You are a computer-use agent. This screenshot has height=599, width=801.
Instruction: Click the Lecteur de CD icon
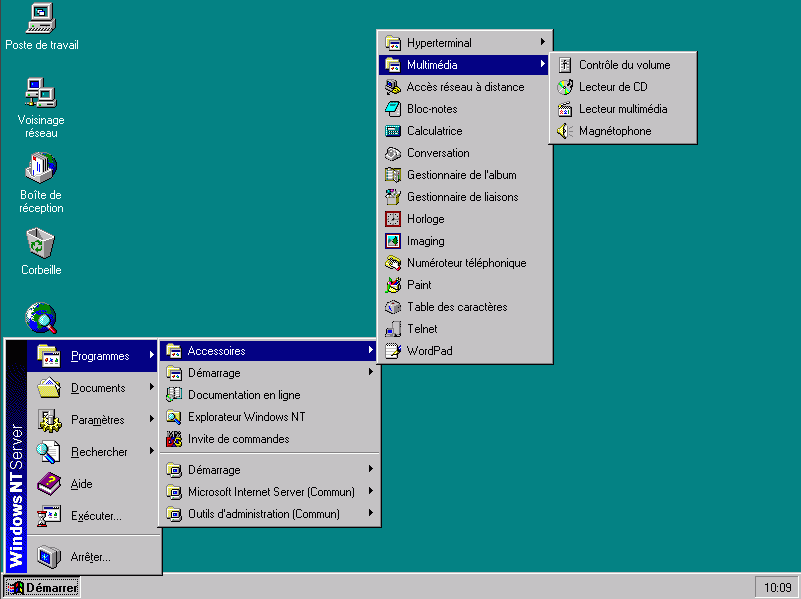[x=565, y=87]
